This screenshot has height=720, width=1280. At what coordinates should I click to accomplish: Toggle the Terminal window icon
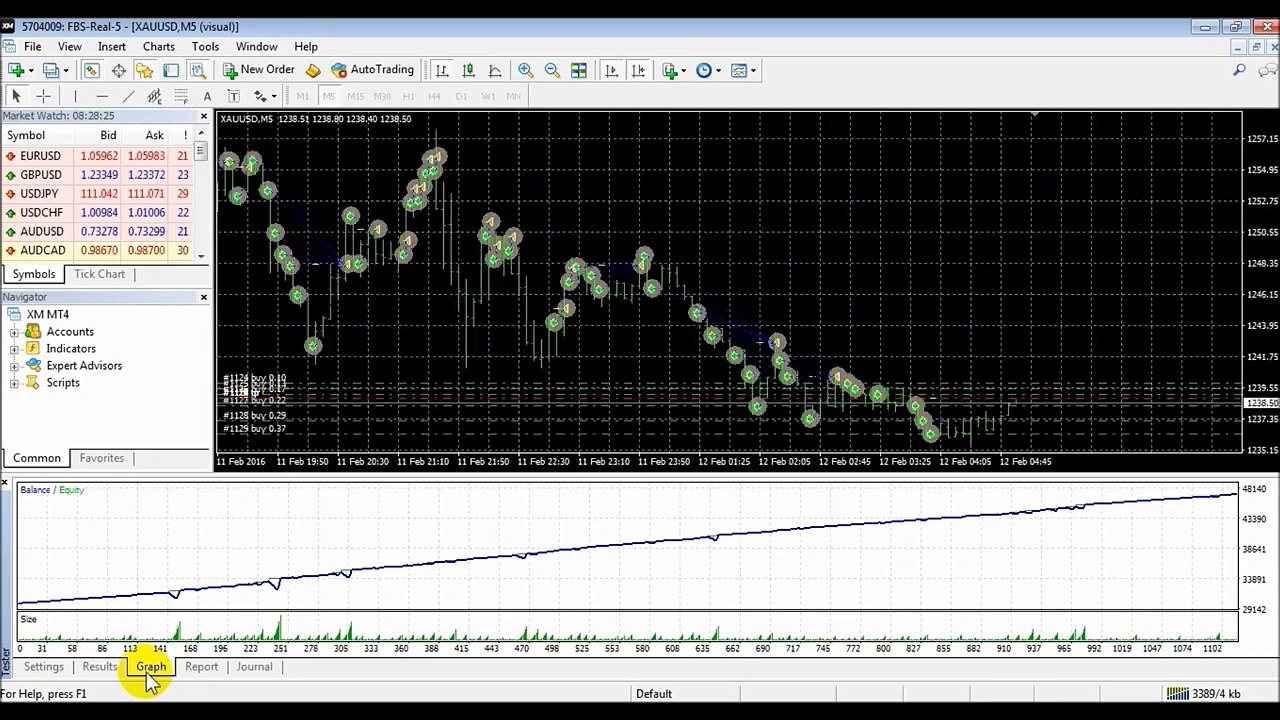point(171,70)
